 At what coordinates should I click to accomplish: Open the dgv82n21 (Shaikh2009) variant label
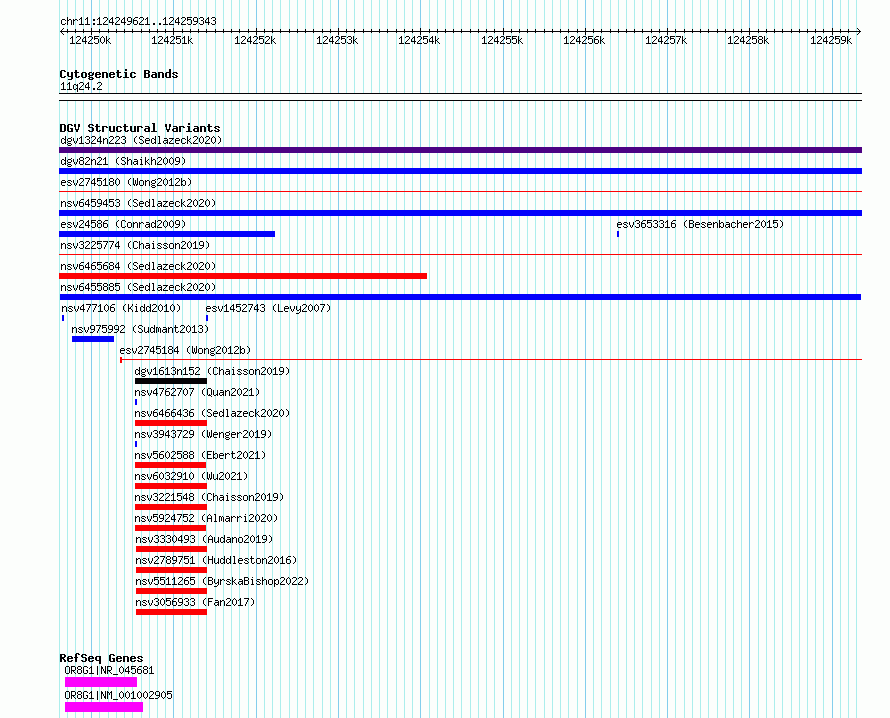click(x=123, y=161)
